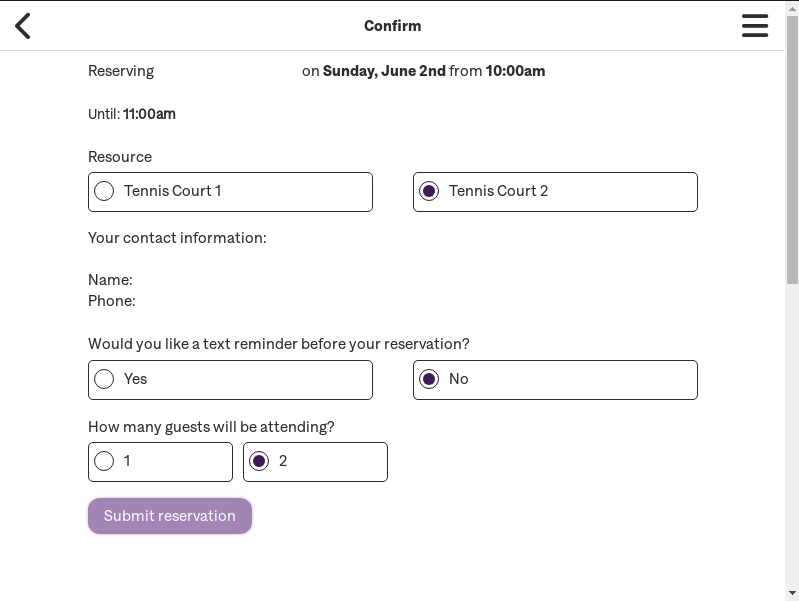The width and height of the screenshot is (799, 601).
Task: Open the hamburger menu
Action: [755, 26]
